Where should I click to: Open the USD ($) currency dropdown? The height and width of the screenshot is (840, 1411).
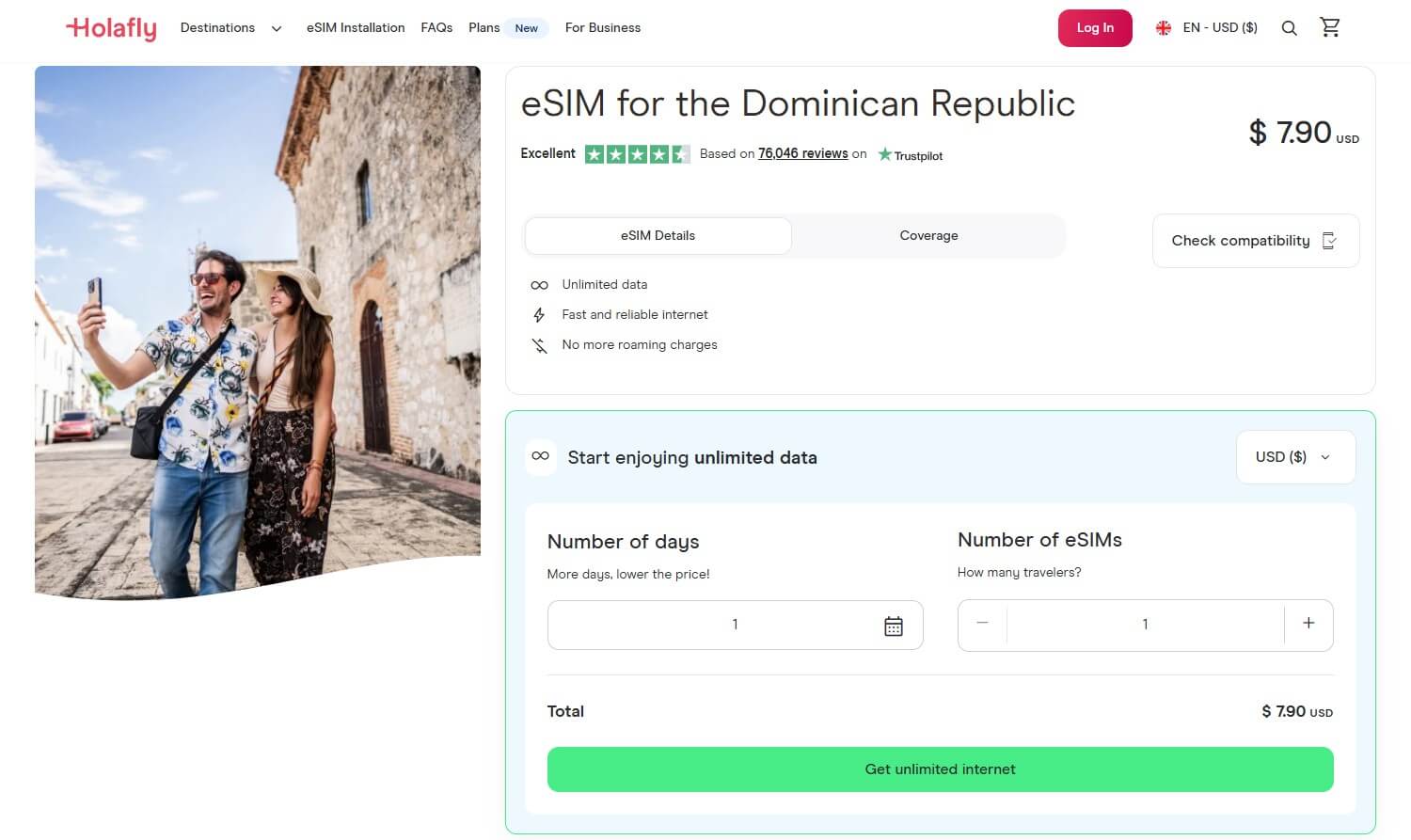pyautogui.click(x=1294, y=457)
